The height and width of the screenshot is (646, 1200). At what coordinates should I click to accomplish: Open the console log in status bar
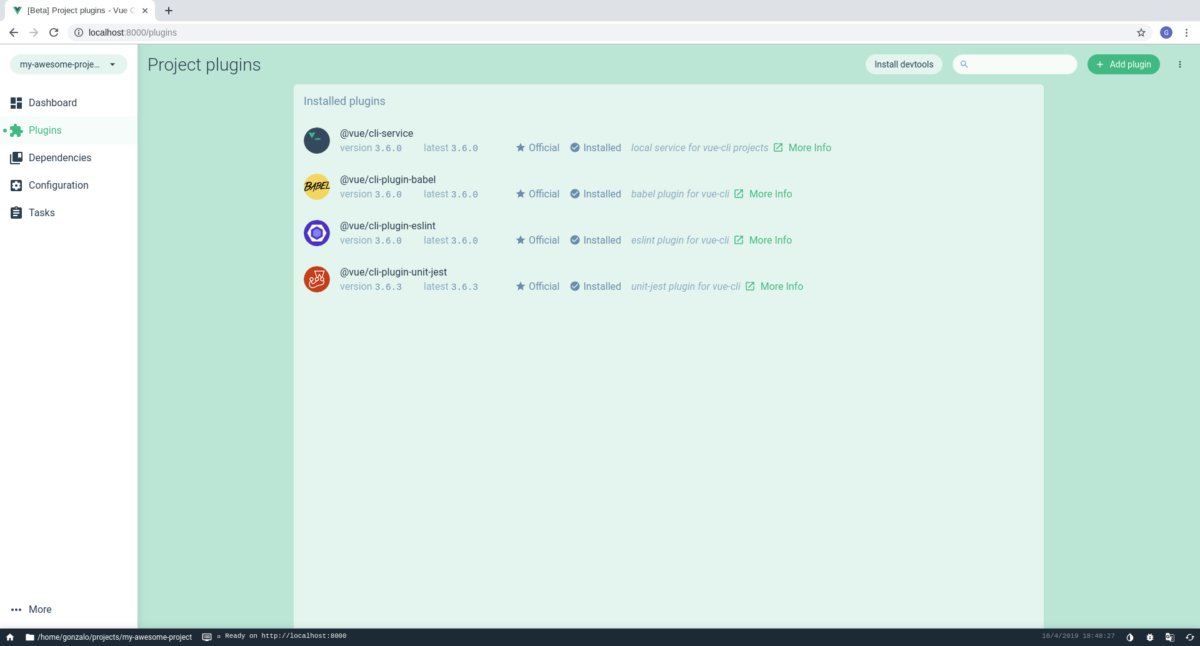tap(274, 637)
